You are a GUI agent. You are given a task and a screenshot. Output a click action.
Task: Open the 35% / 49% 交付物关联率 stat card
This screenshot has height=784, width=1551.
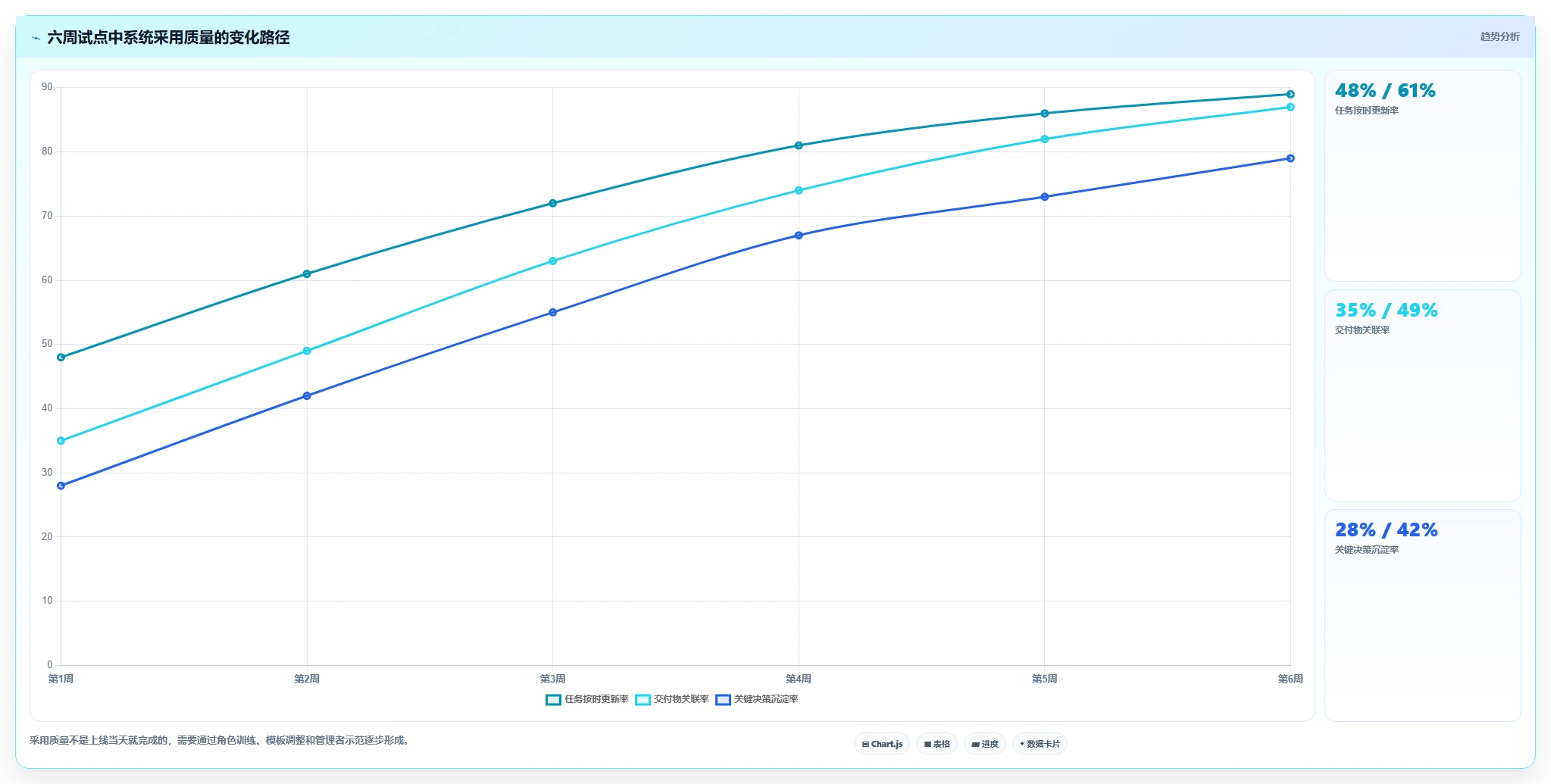(1422, 395)
